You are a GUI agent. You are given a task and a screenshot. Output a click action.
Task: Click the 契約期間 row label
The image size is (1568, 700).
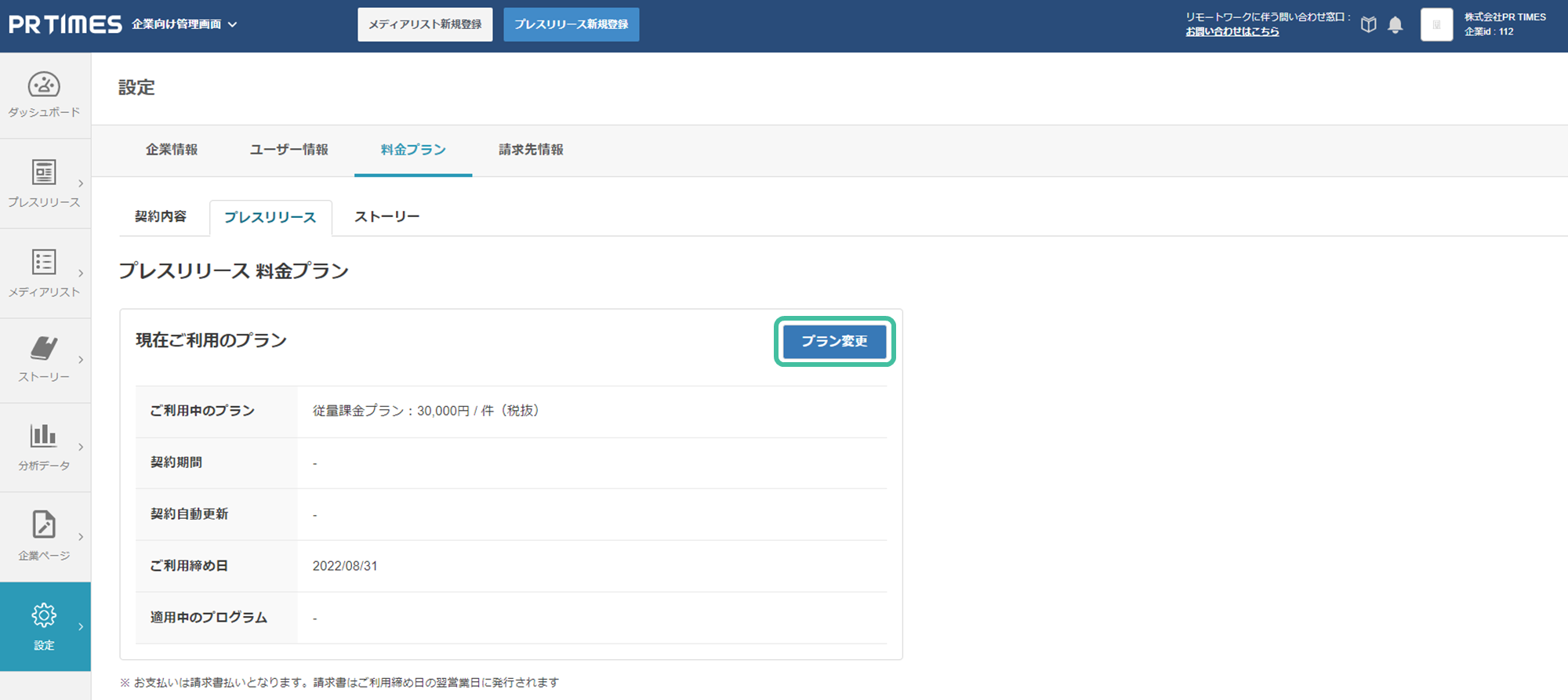pos(176,462)
